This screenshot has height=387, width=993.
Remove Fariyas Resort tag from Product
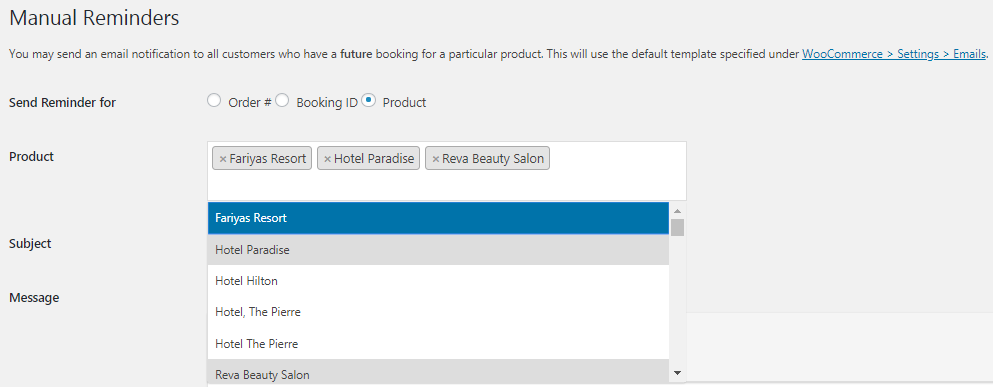coord(222,159)
